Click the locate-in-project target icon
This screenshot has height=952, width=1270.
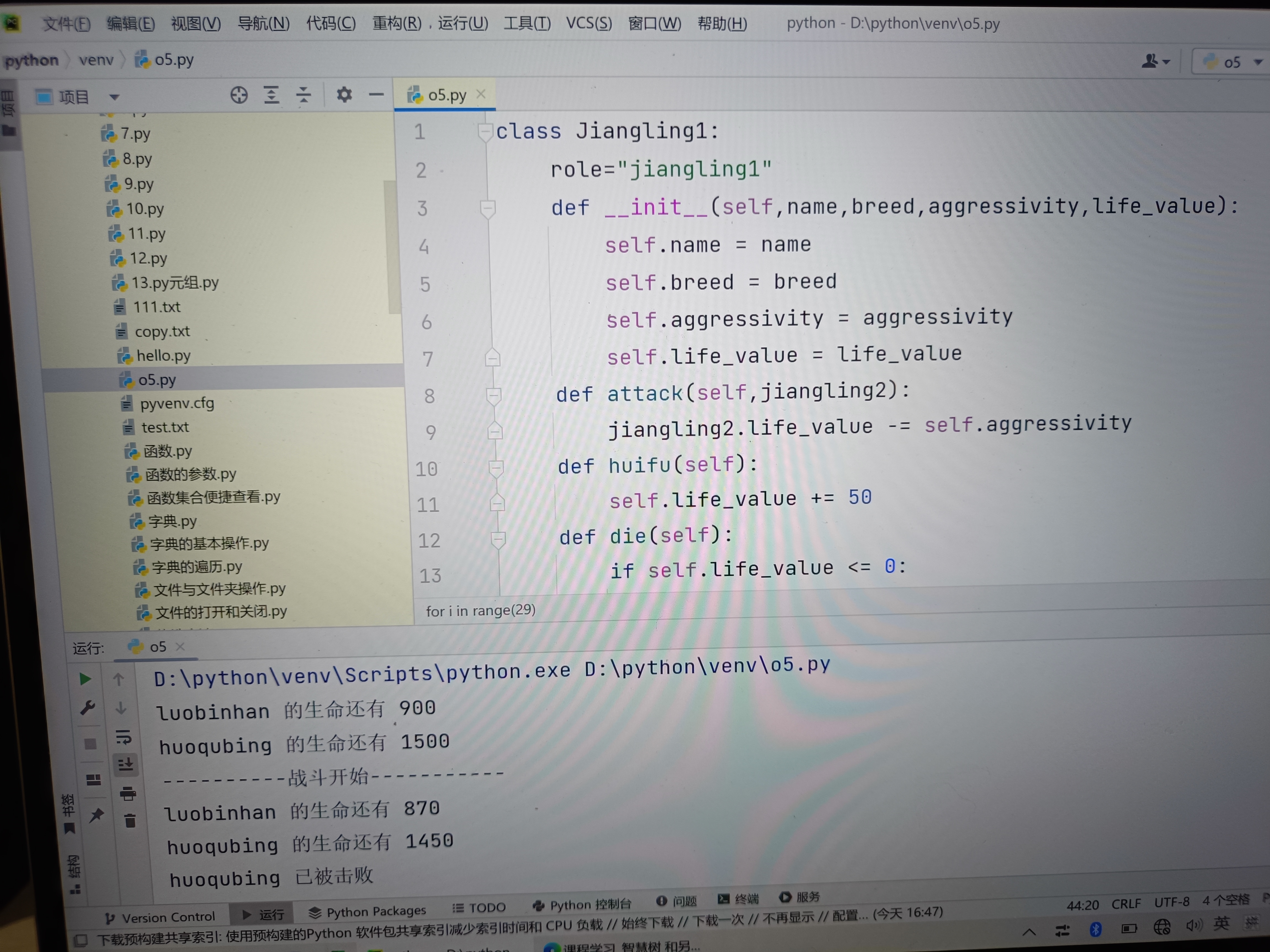(x=239, y=95)
